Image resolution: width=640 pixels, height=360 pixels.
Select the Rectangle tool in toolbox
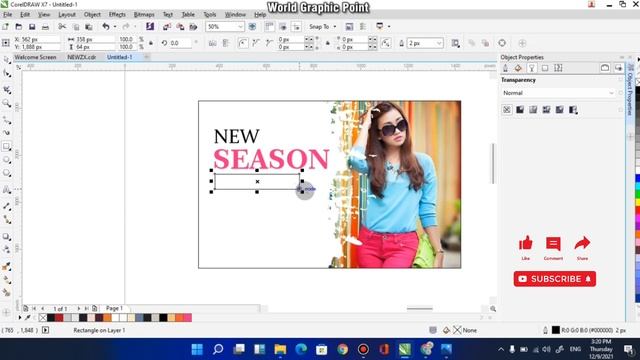[7, 147]
